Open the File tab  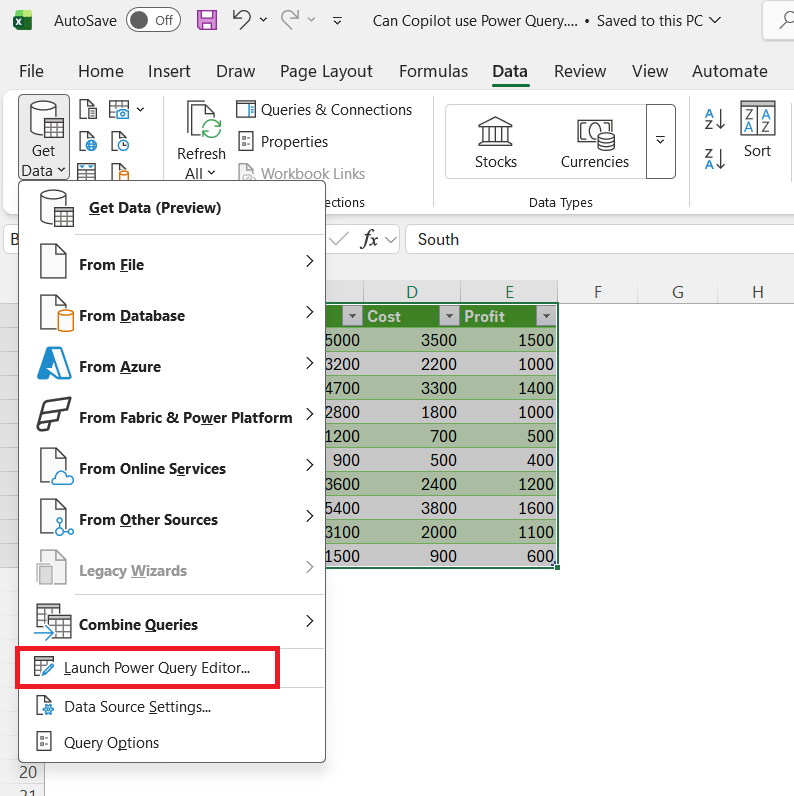[x=31, y=71]
